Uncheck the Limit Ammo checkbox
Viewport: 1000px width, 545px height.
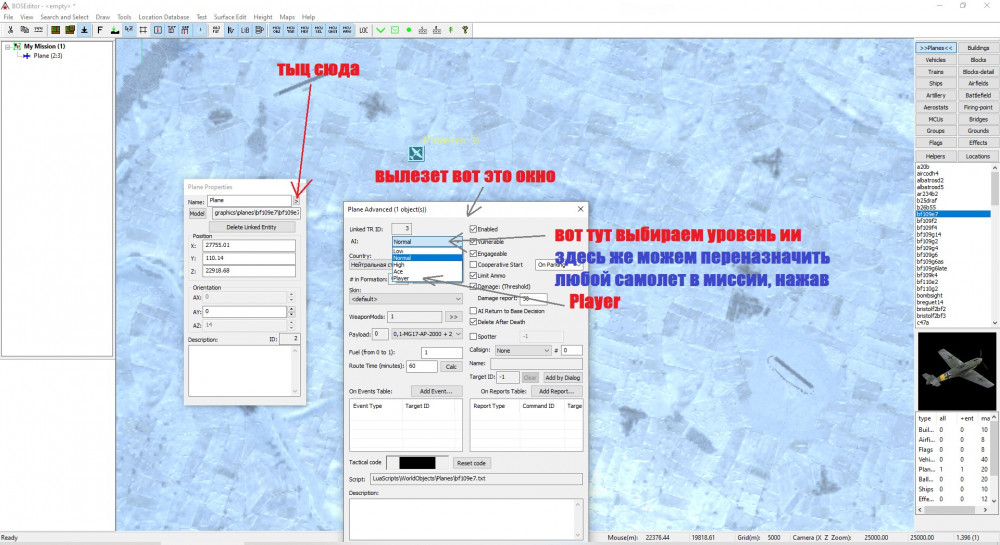(474, 275)
